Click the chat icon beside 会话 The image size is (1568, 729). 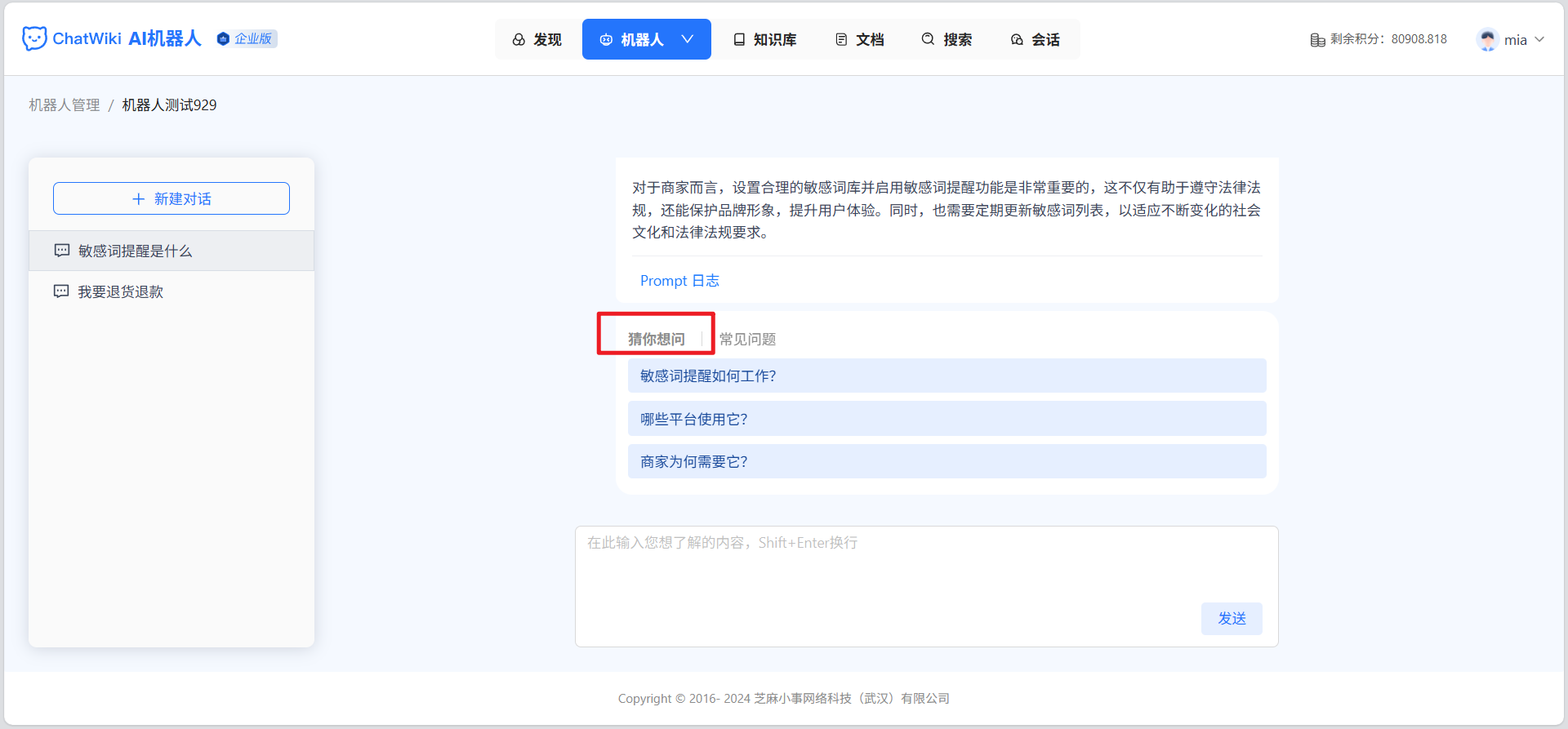[1017, 39]
